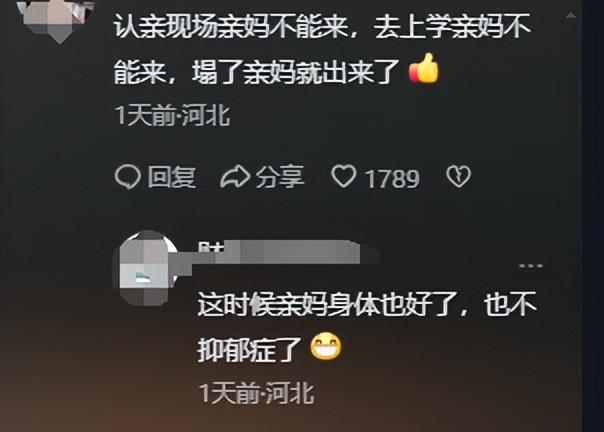Screen dimensions: 604x432
Task: Tap the 回复 reply label
Action: click(172, 177)
